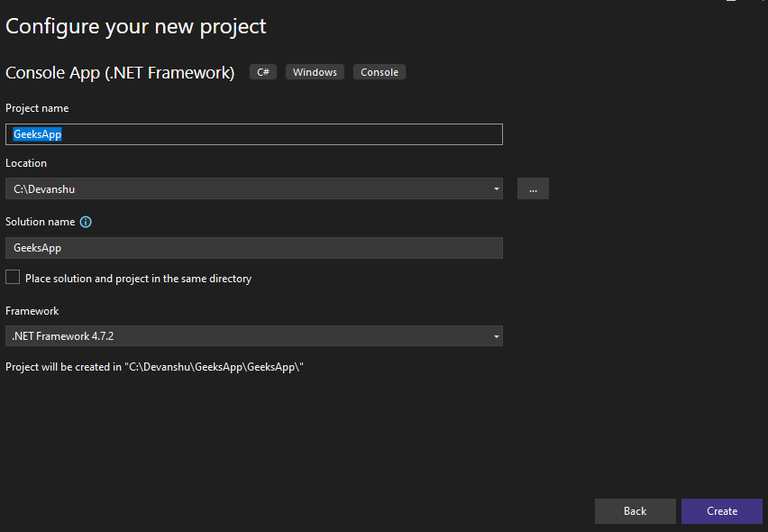Click into the Solution name field
Screen dimensions: 768x532
254,248
